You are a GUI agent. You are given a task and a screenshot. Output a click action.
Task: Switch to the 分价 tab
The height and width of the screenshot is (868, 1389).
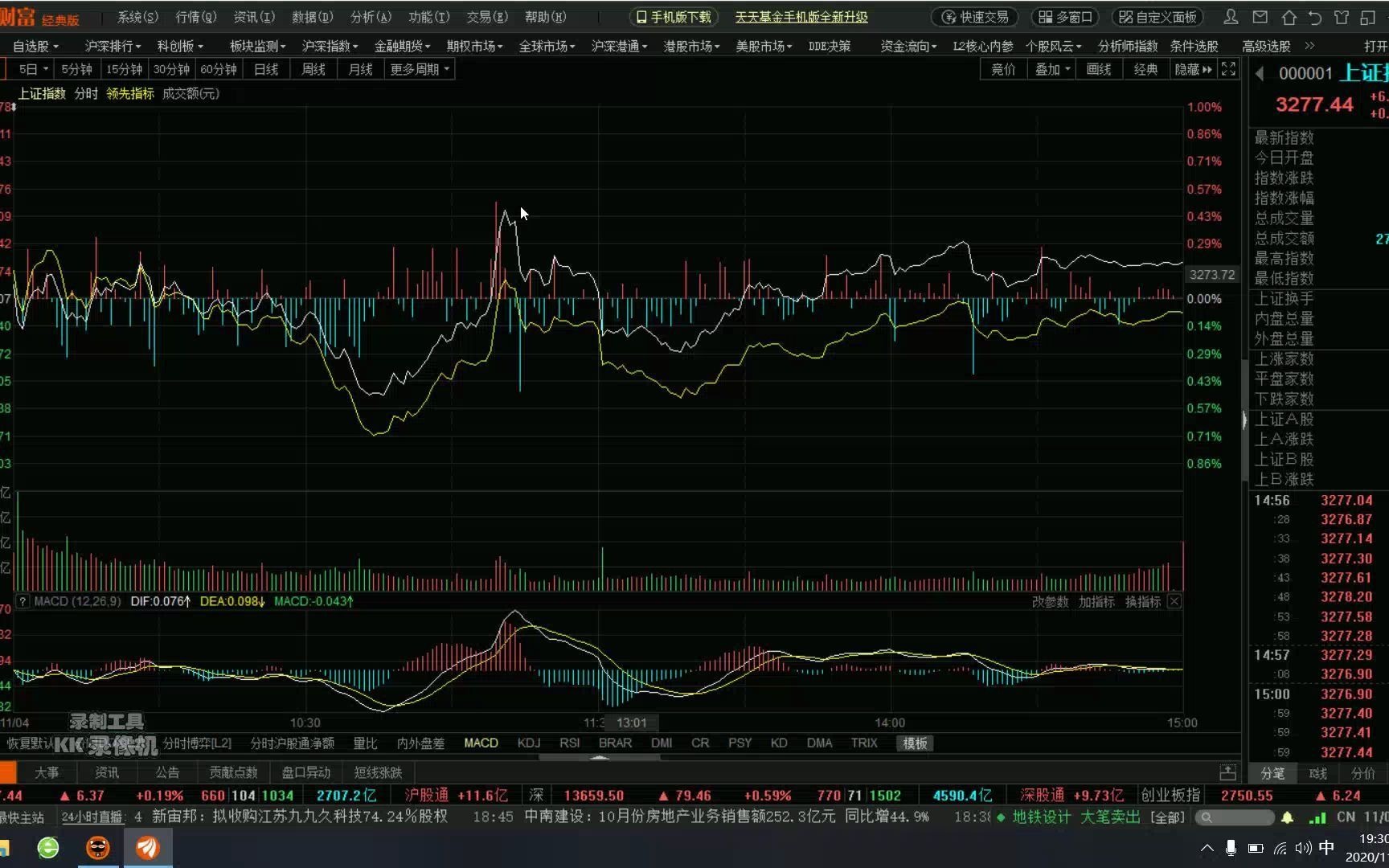pos(1363,772)
